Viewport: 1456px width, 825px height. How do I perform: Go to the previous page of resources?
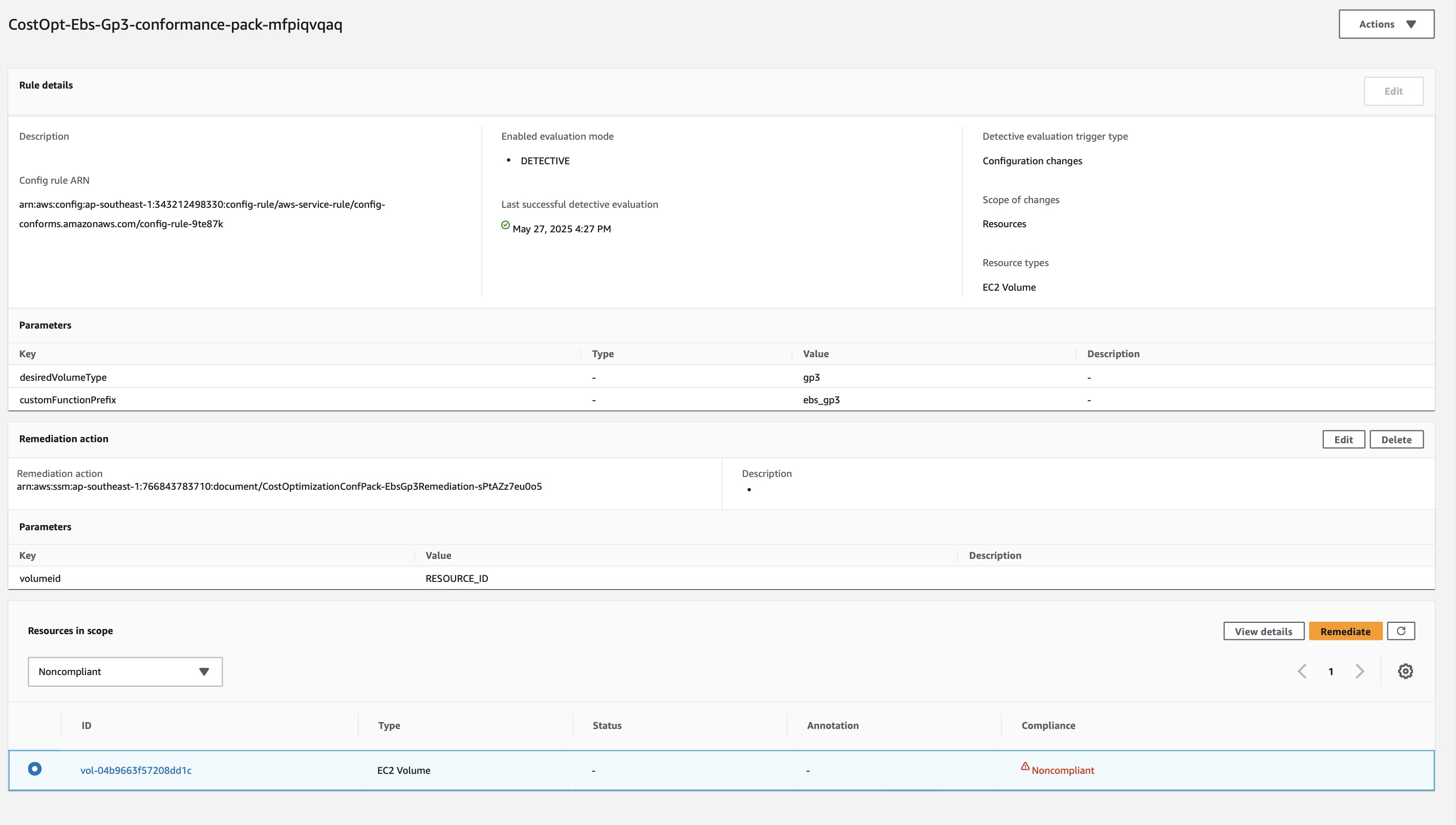coord(1302,671)
